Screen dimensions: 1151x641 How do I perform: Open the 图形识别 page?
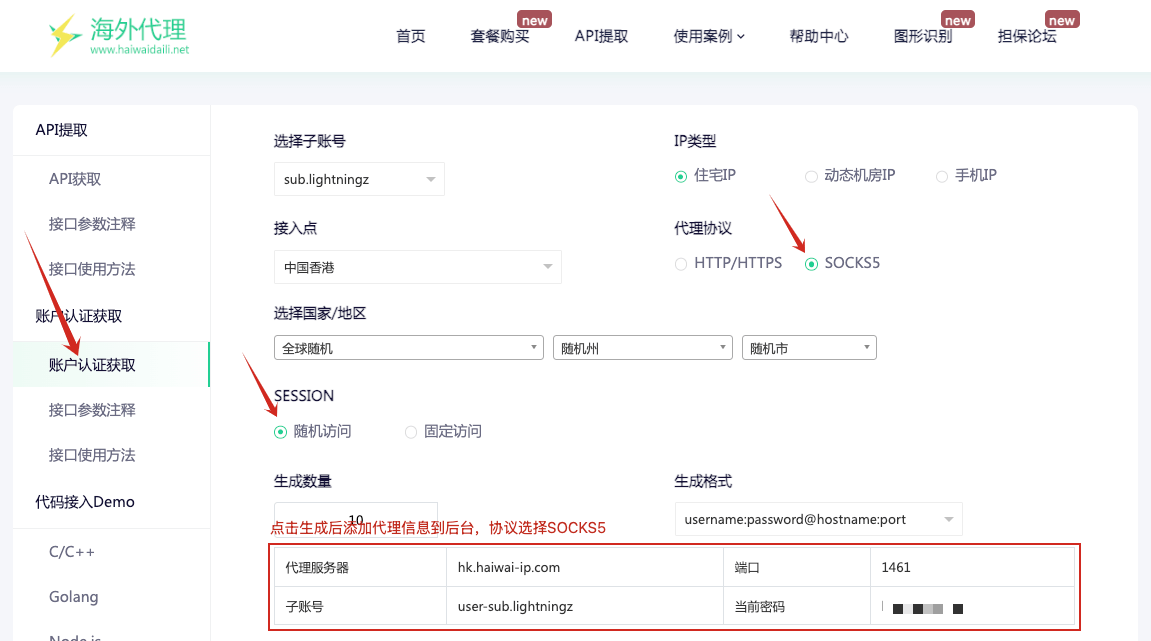tap(922, 36)
